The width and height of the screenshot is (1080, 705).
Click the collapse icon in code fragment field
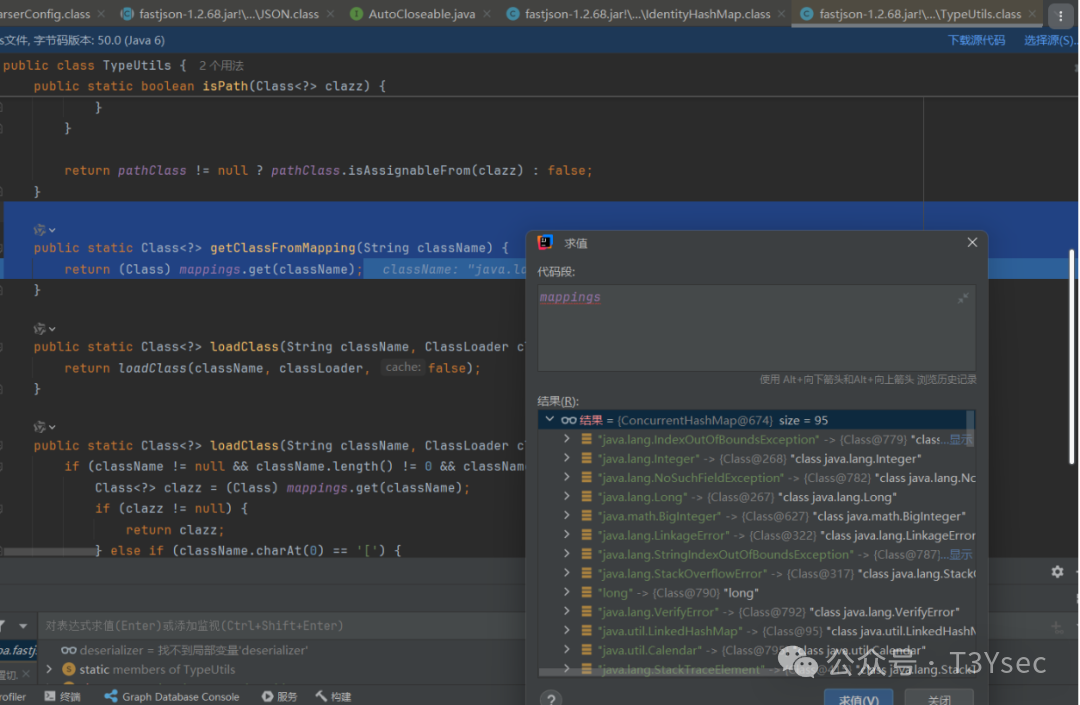click(963, 298)
